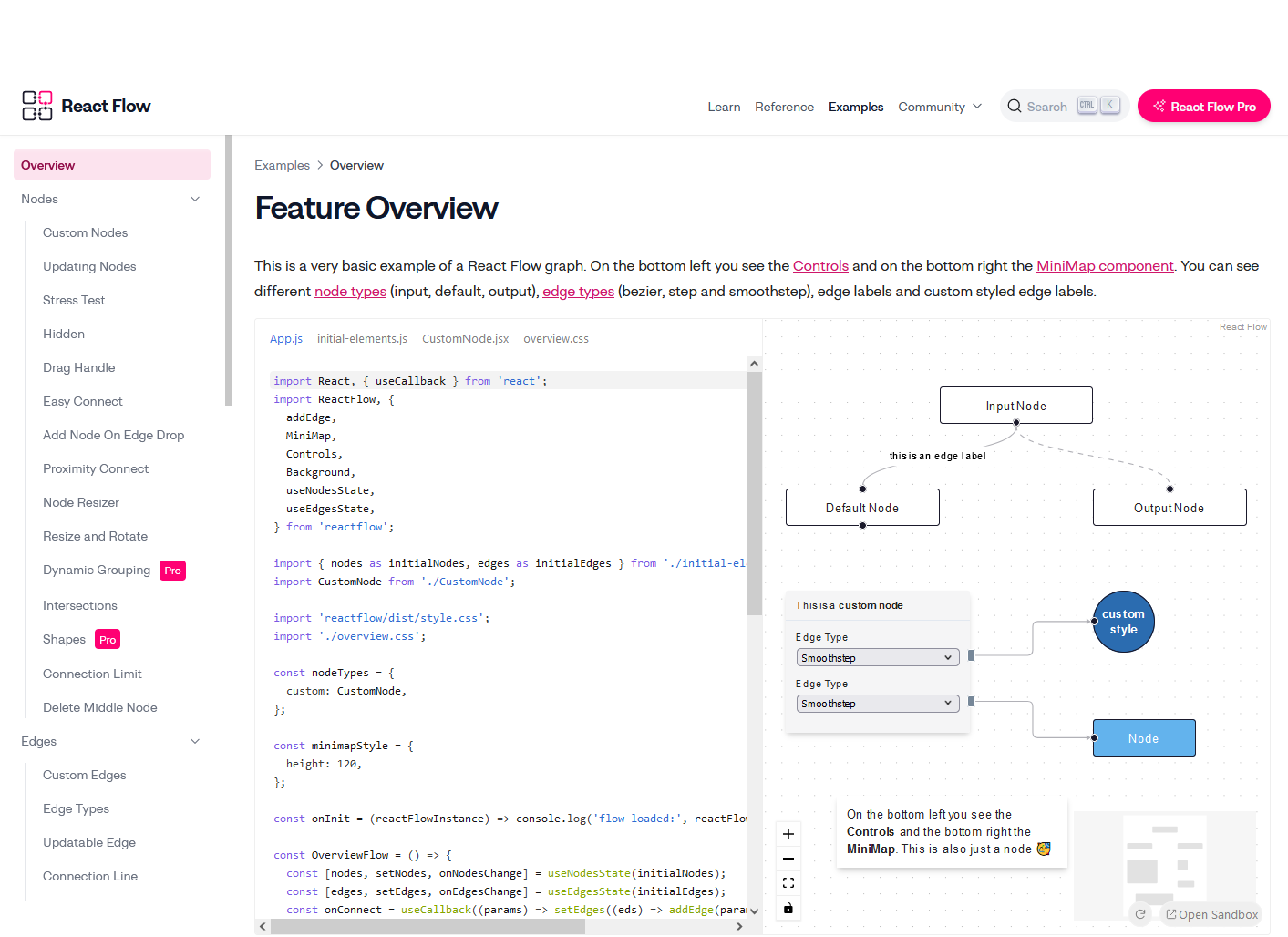Click the search magnifier icon
The width and height of the screenshot is (1288, 937).
(1014, 106)
